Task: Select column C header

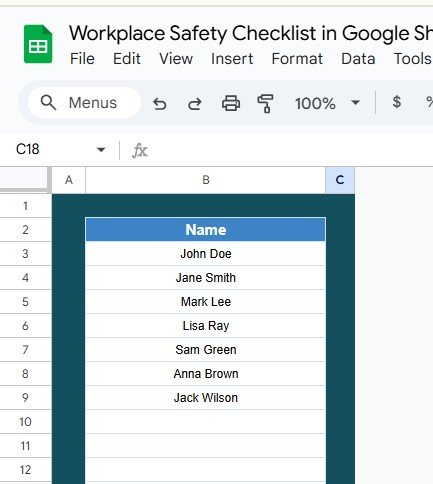Action: tap(340, 180)
